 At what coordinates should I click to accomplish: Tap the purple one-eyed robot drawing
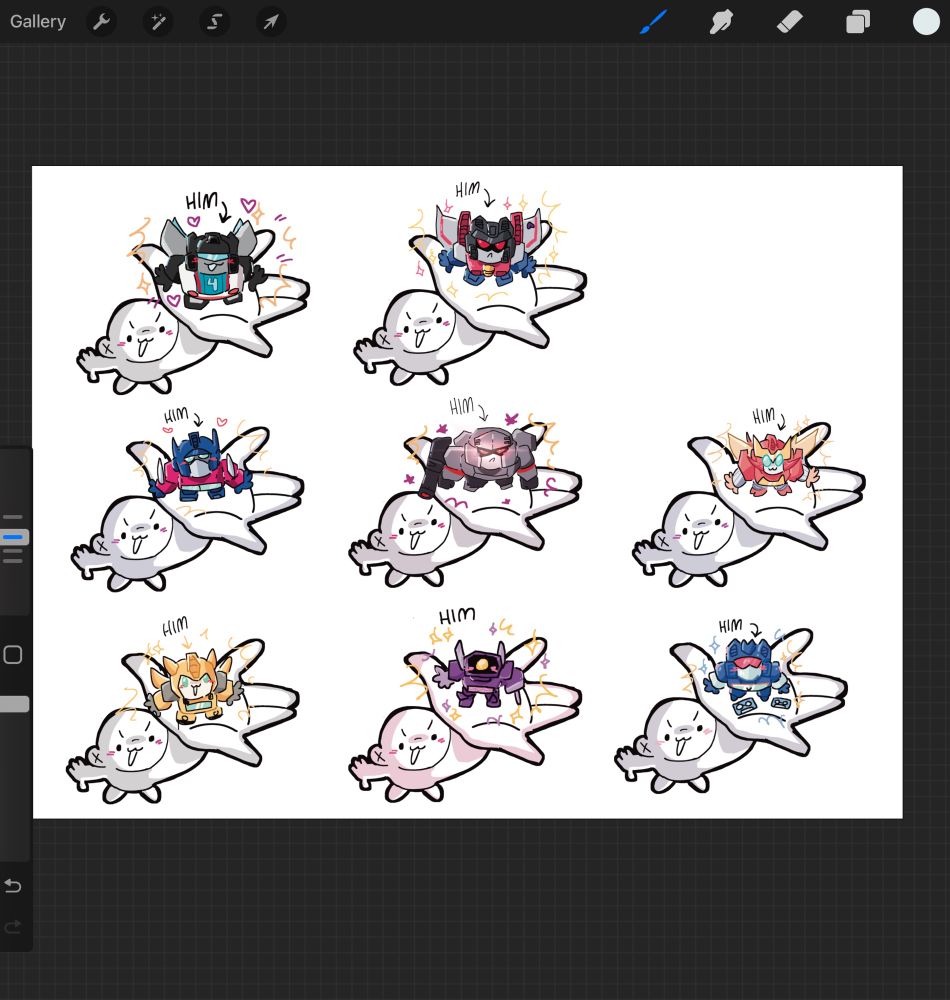point(479,675)
